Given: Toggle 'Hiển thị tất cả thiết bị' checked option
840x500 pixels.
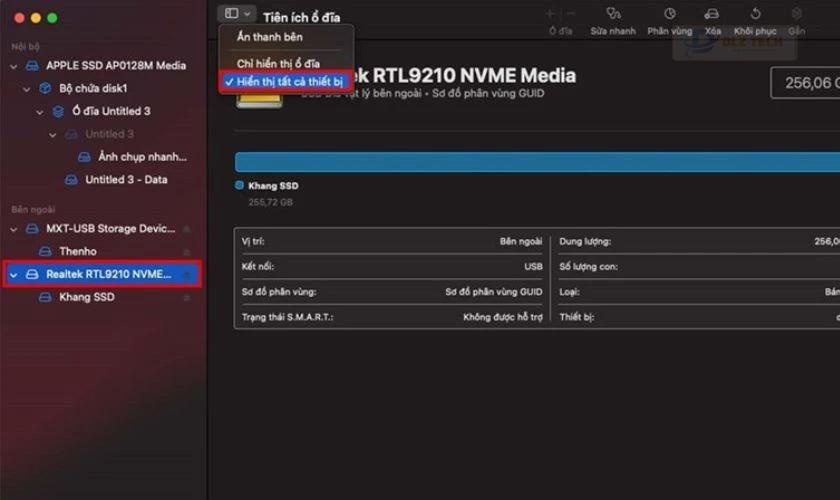Looking at the screenshot, I should tap(289, 81).
